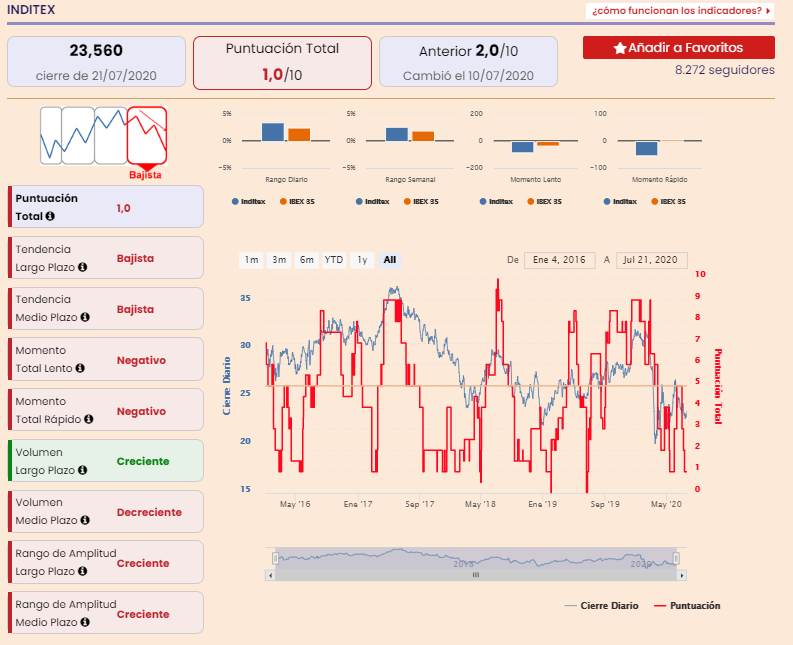
Task: Click the Puntuación Total 1,0 indicator value
Action: (x=123, y=208)
